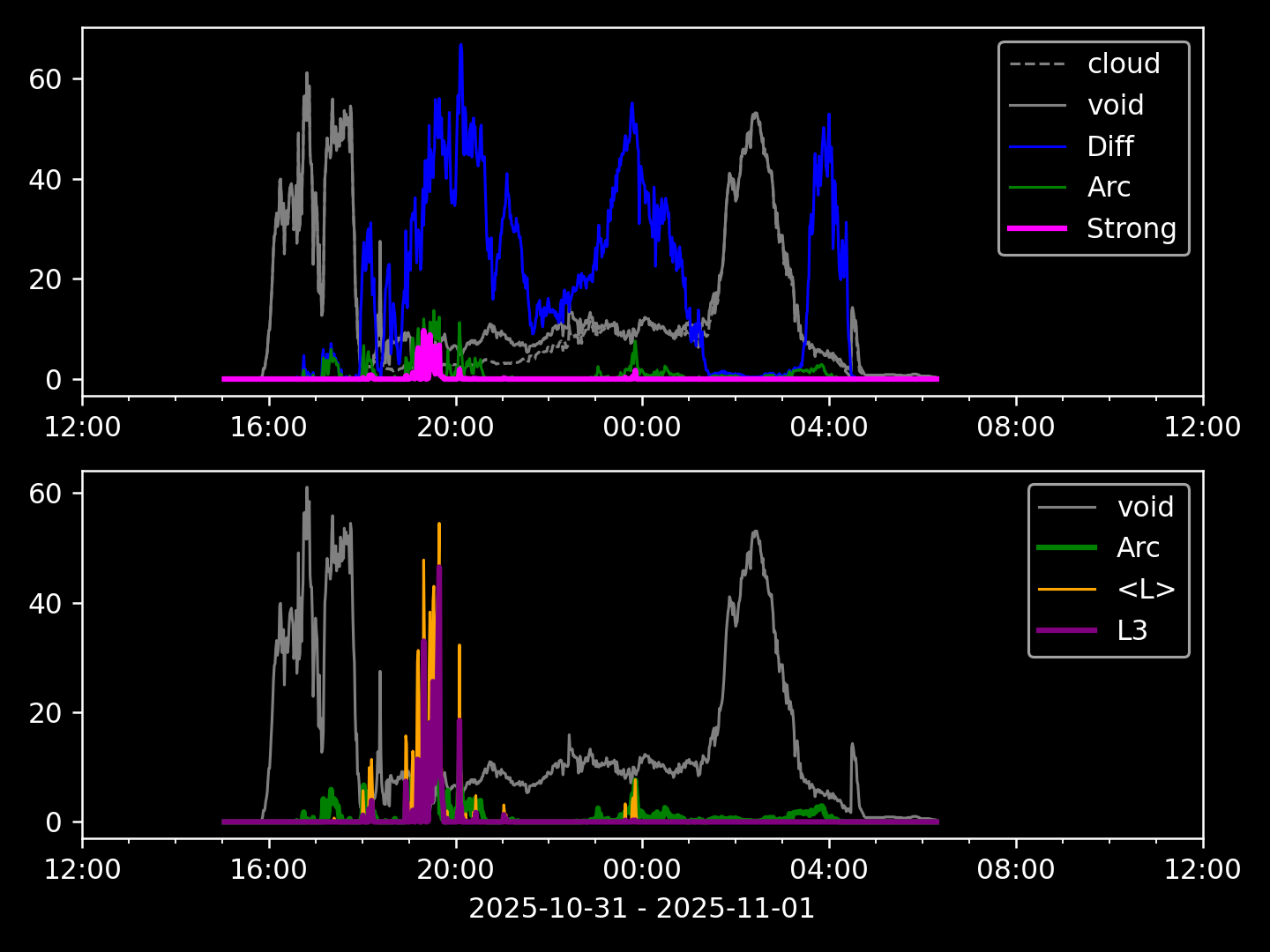Click the "cloud" label in top legend

pos(1123,63)
